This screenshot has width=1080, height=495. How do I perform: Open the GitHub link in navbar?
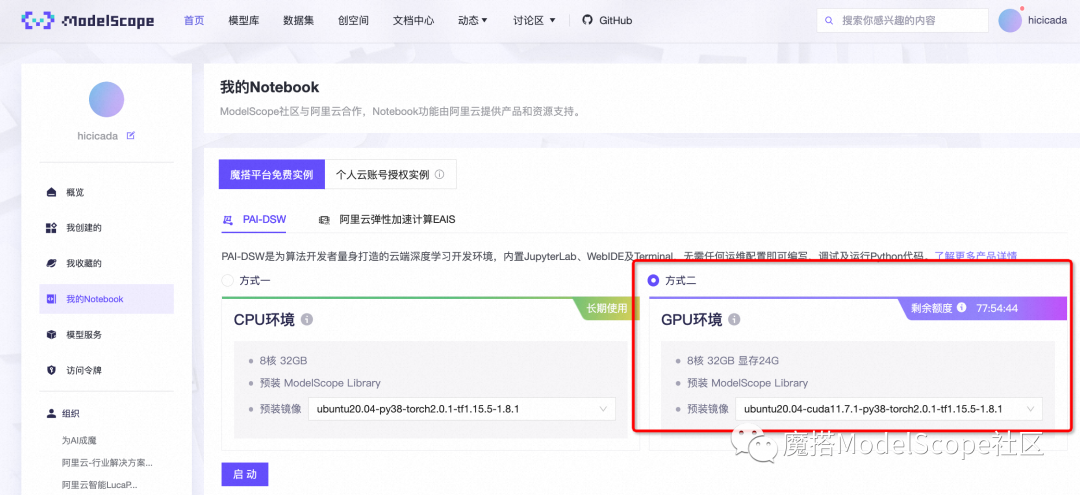tap(607, 21)
